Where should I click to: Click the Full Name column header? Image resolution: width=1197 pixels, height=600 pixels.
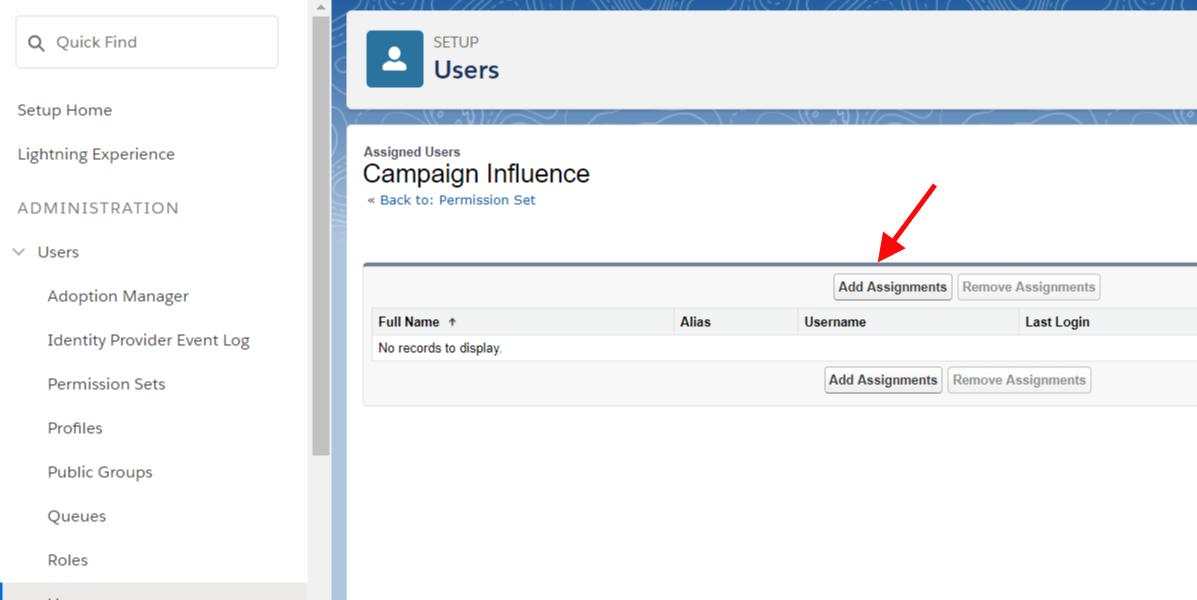coord(408,321)
